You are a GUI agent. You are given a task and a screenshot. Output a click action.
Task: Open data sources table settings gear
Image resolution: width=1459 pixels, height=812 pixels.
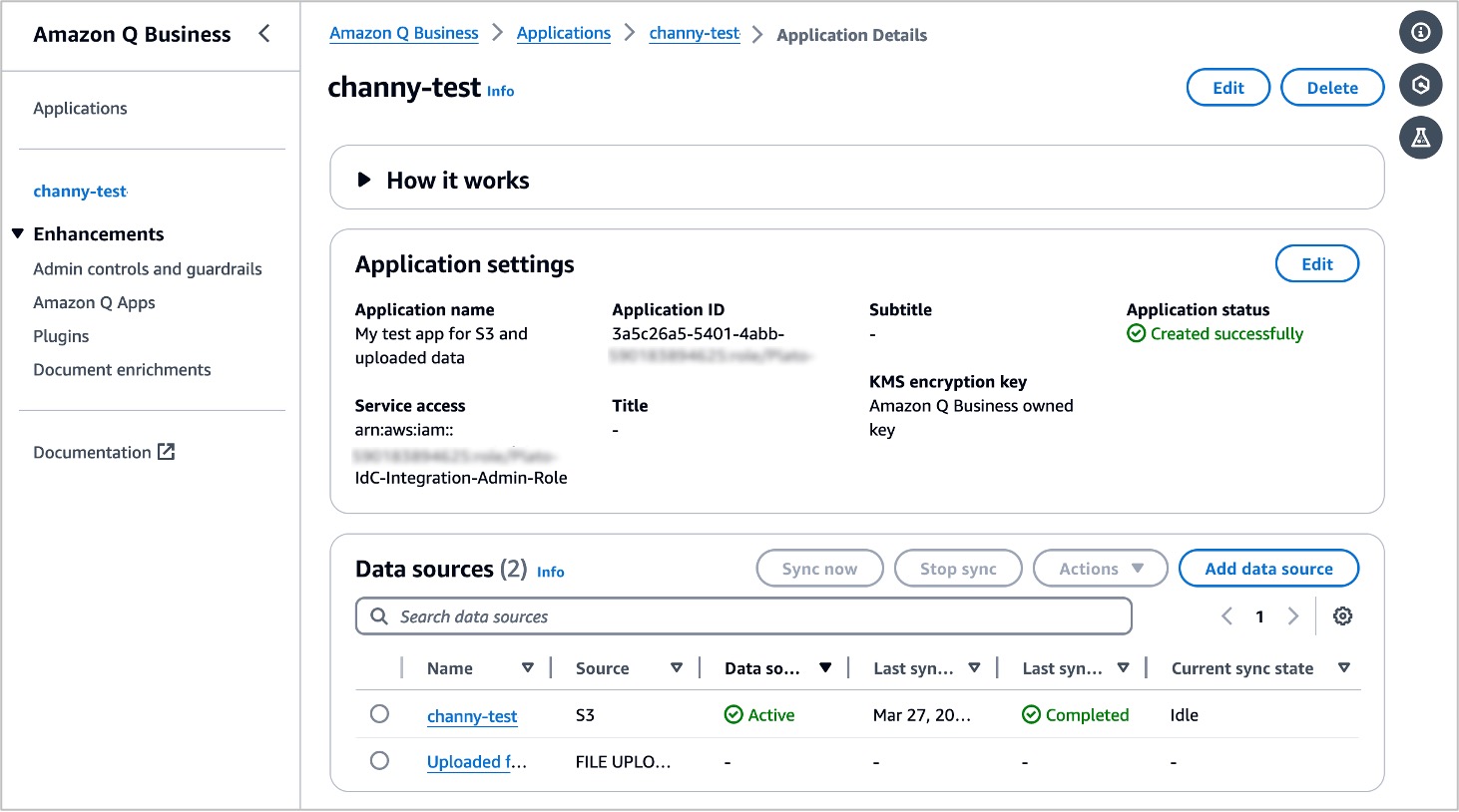pyautogui.click(x=1342, y=616)
